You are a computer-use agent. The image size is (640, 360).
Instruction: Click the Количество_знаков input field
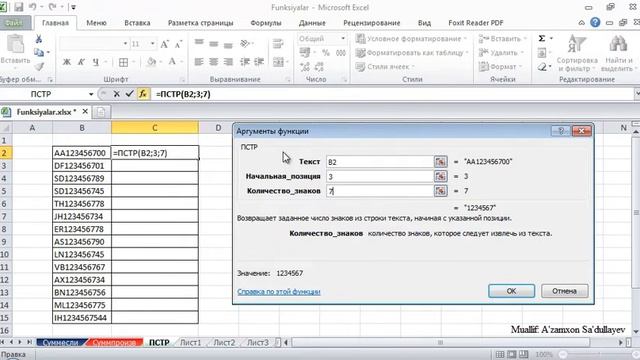click(380, 191)
